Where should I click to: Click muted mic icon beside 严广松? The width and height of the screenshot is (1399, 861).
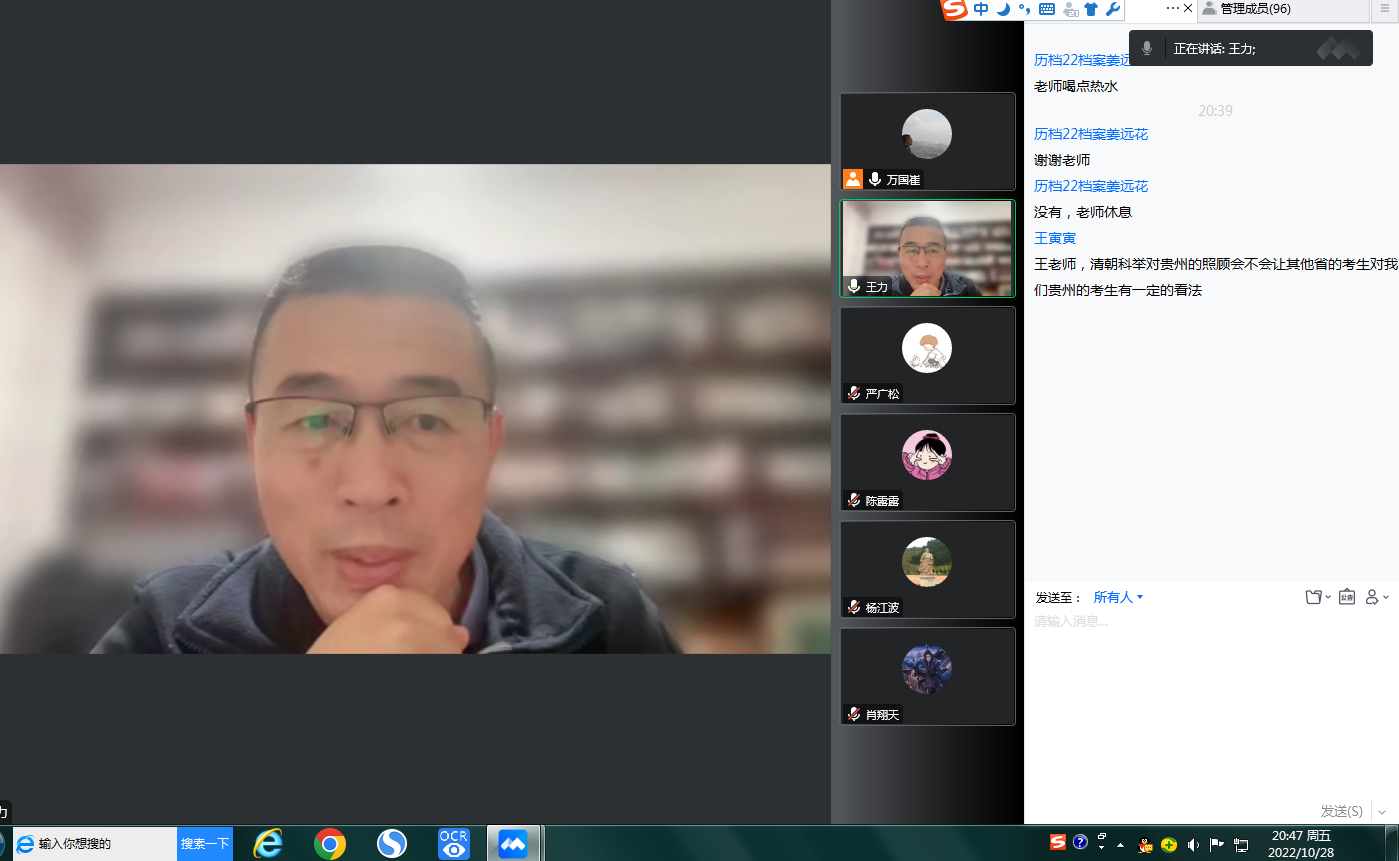[854, 393]
